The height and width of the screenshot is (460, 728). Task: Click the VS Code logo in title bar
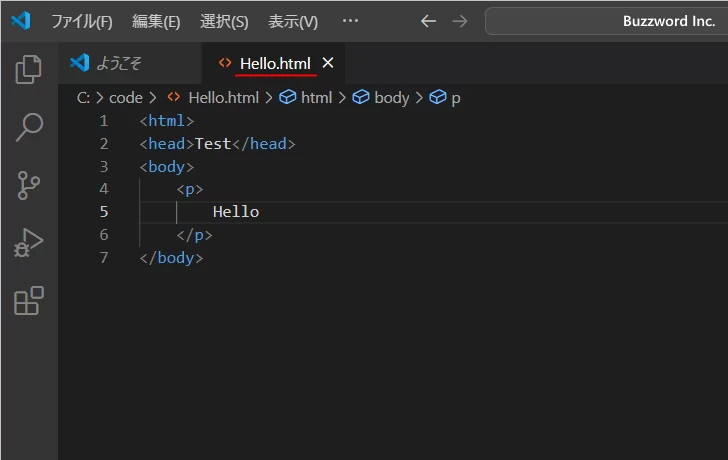20,20
